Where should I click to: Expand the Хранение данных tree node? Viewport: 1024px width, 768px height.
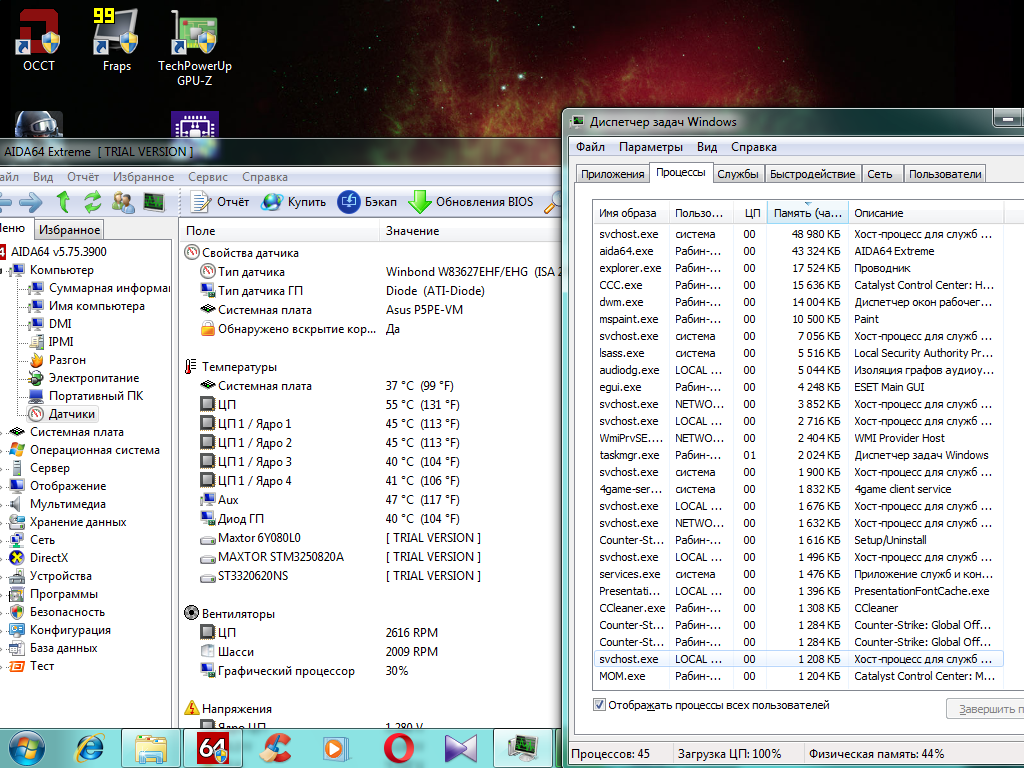click(2, 522)
